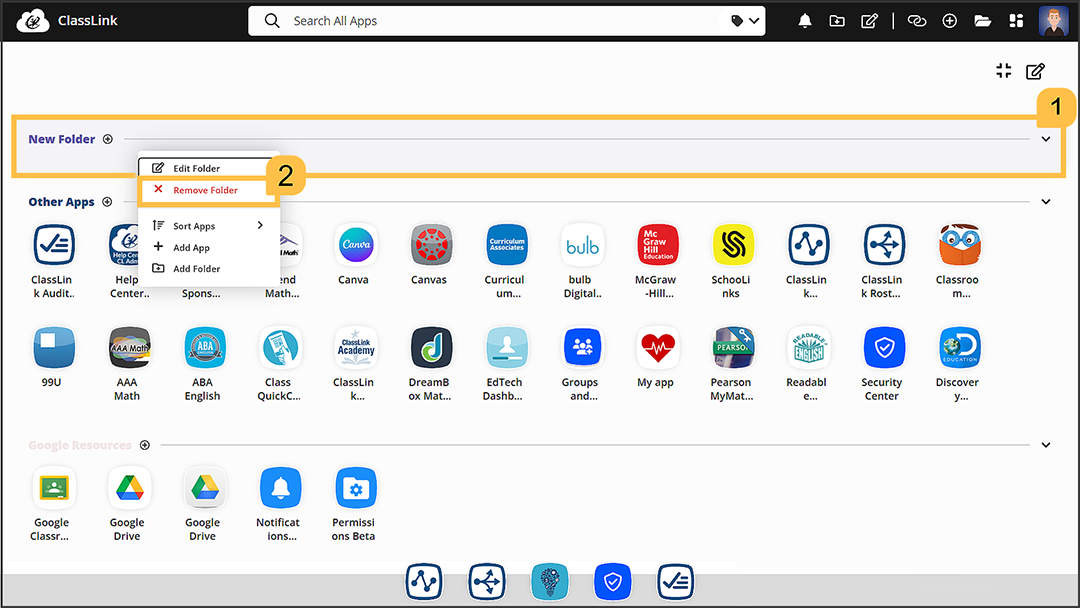Open the profile avatar menu
The image size is (1080, 608).
[1053, 20]
